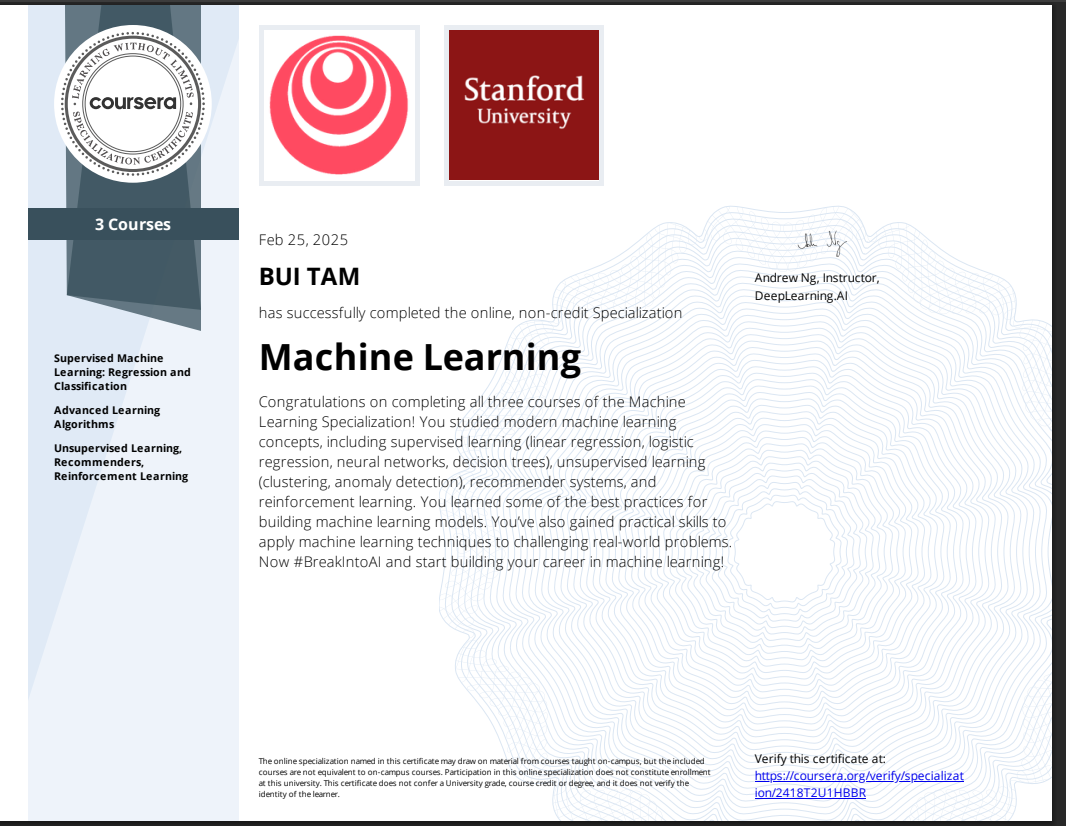Select the 3 Courses banner
The width and height of the screenshot is (1066, 826).
(x=133, y=224)
